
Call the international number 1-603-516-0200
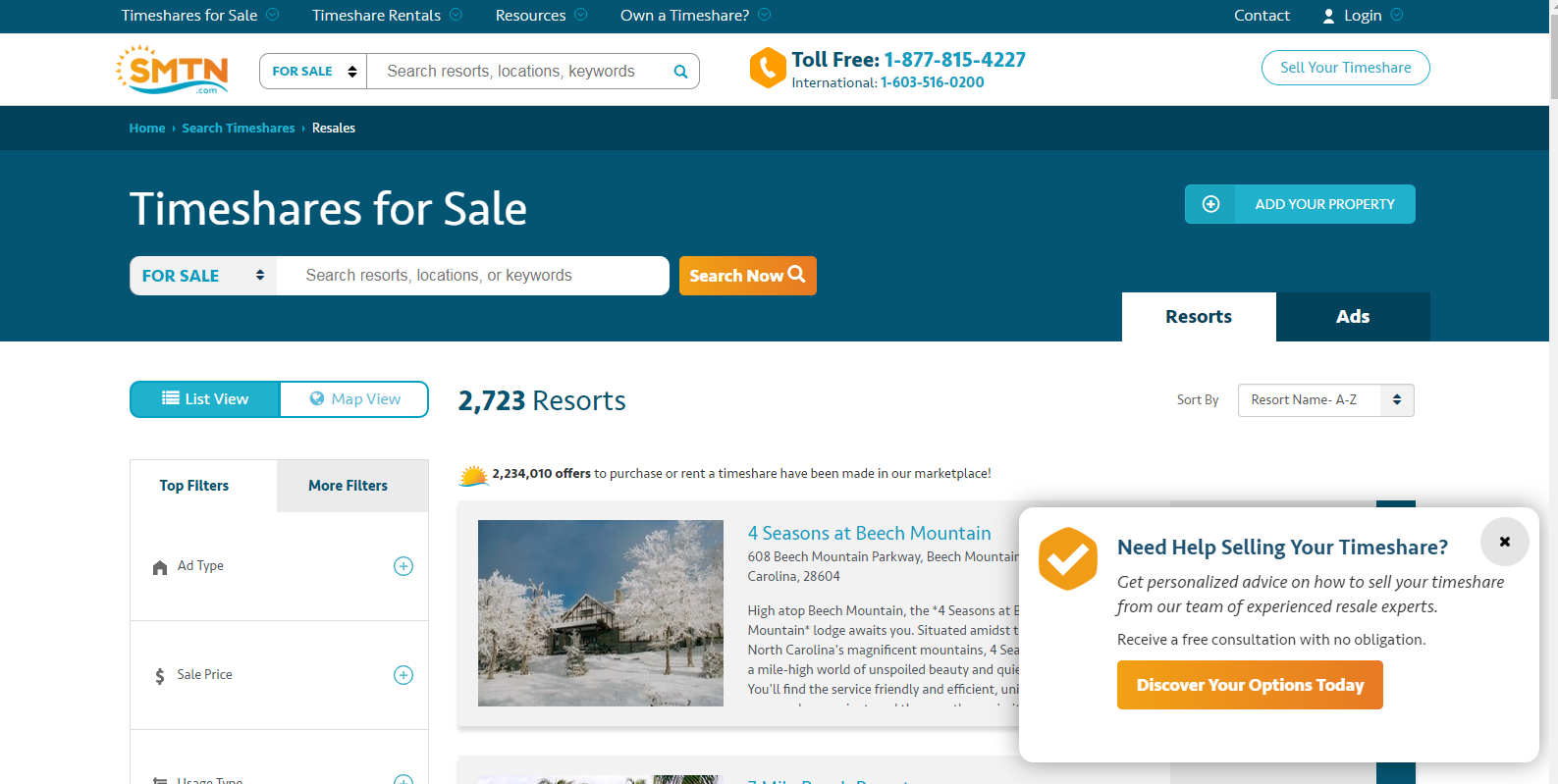(x=932, y=82)
